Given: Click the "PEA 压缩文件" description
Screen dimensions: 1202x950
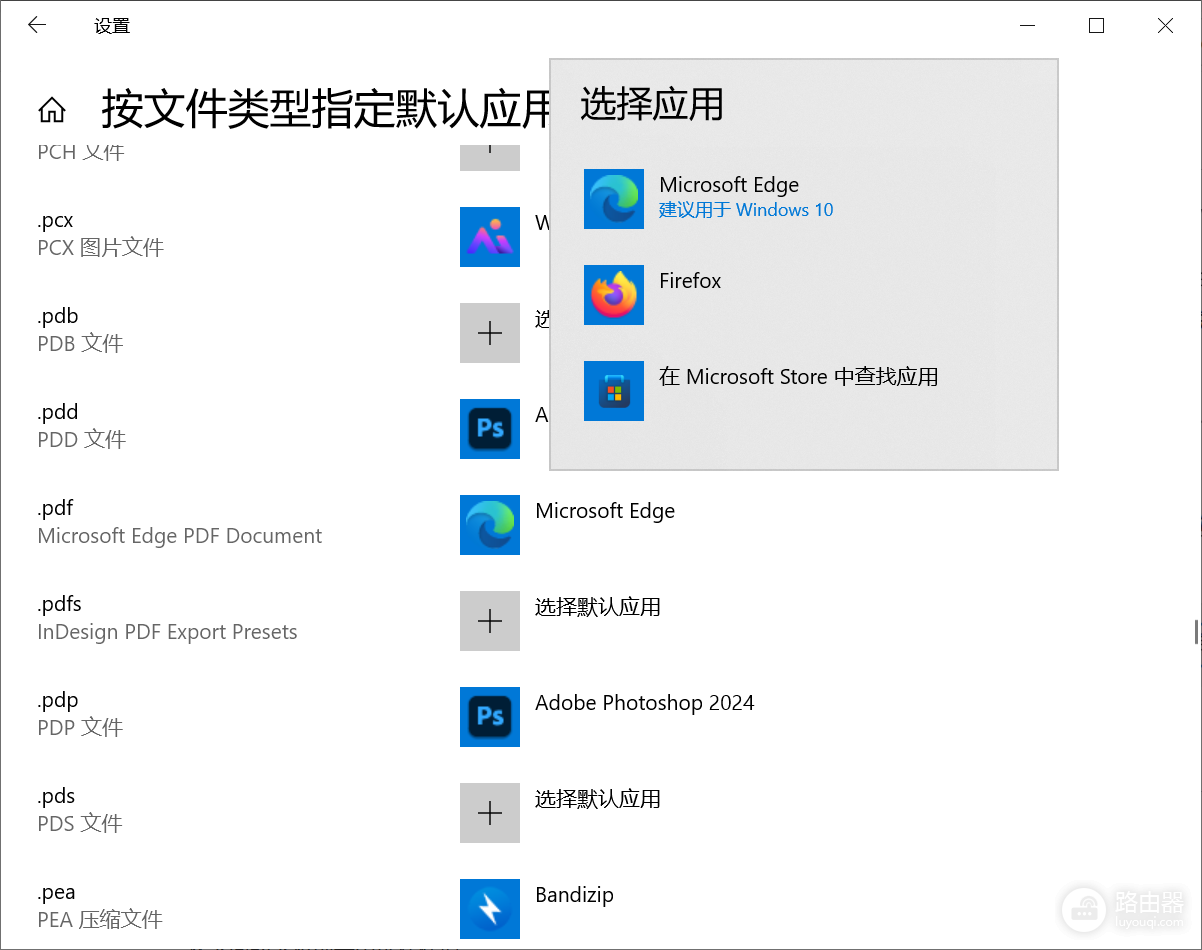Looking at the screenshot, I should click(x=100, y=920).
